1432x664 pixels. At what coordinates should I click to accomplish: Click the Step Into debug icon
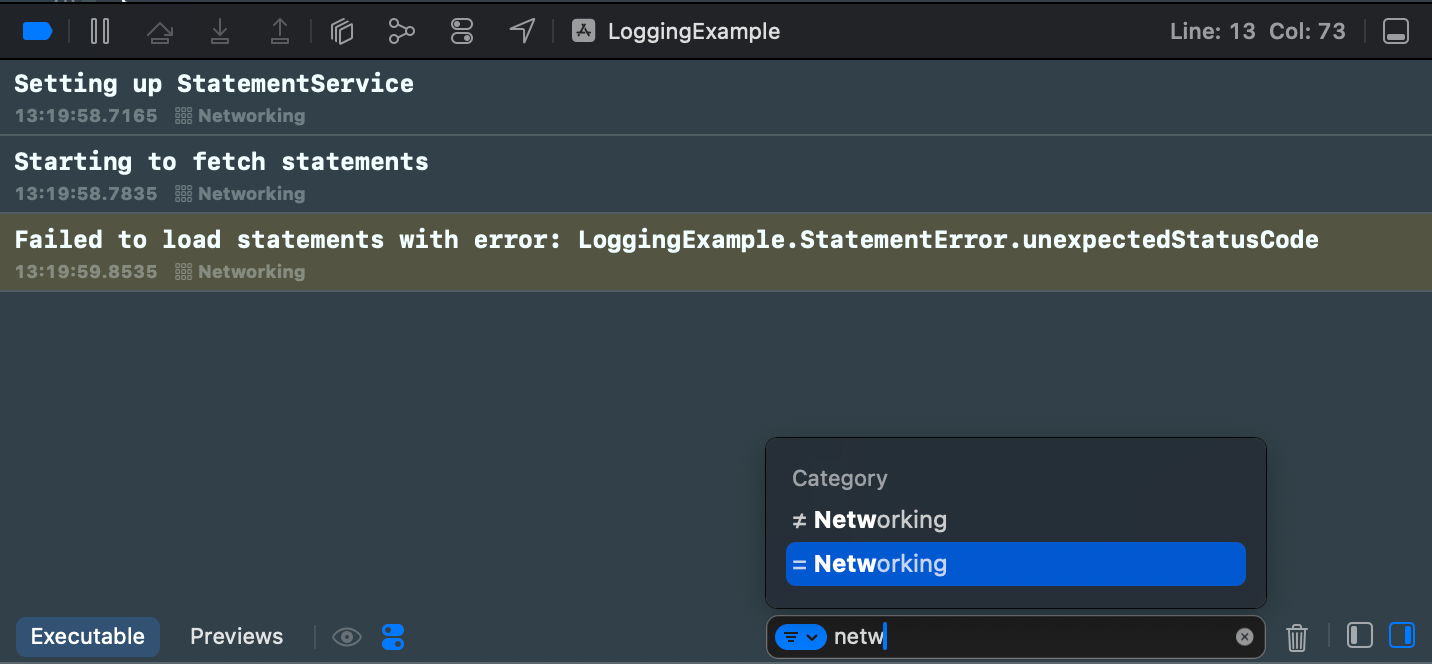(x=220, y=32)
